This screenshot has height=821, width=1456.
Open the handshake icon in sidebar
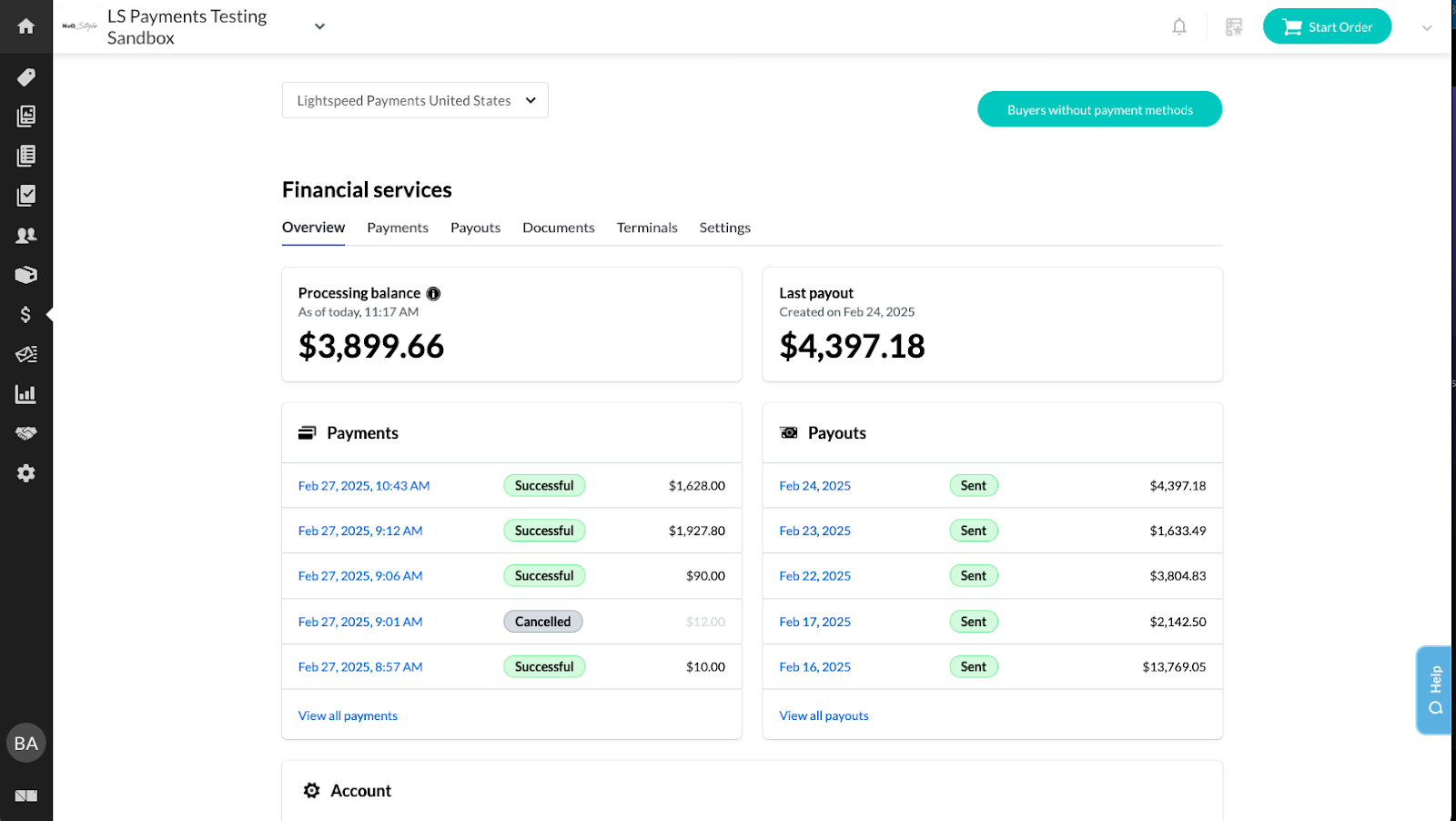coord(26,433)
